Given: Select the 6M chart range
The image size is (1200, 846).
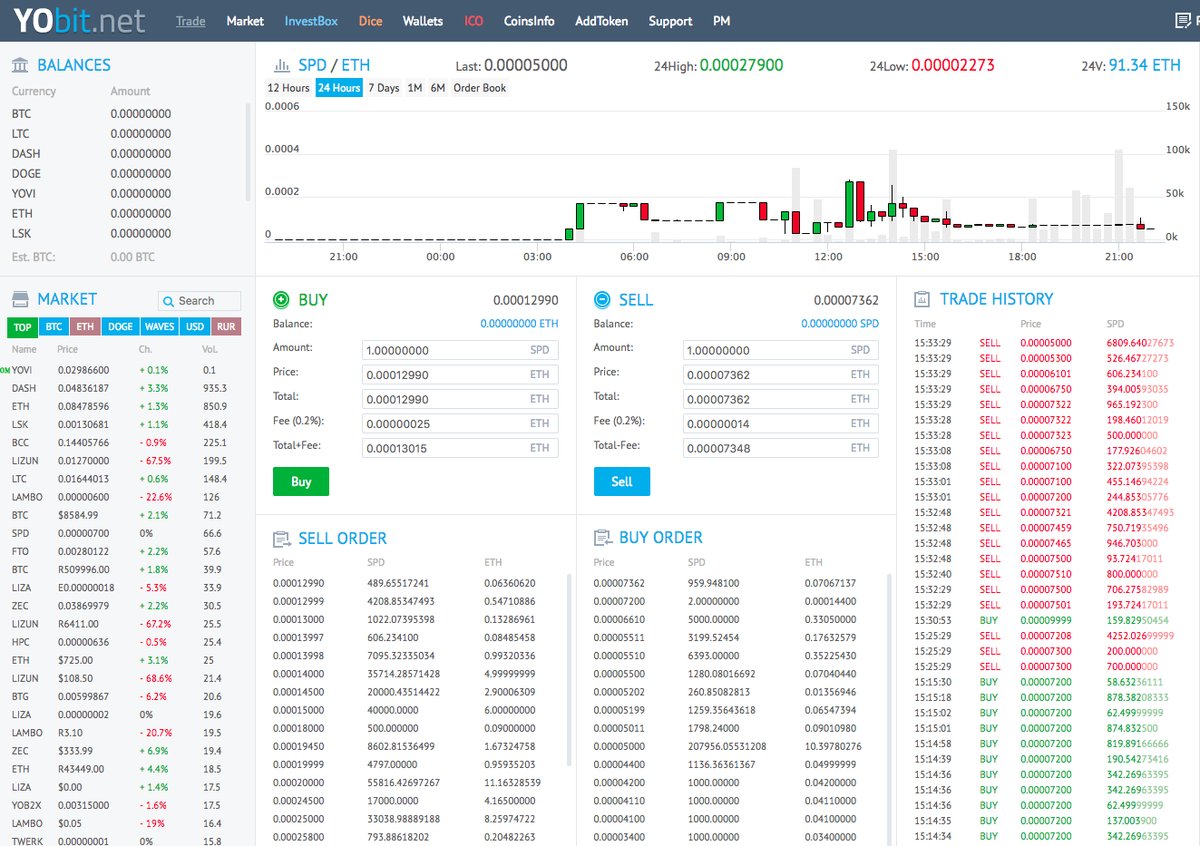Looking at the screenshot, I should pyautogui.click(x=438, y=88).
